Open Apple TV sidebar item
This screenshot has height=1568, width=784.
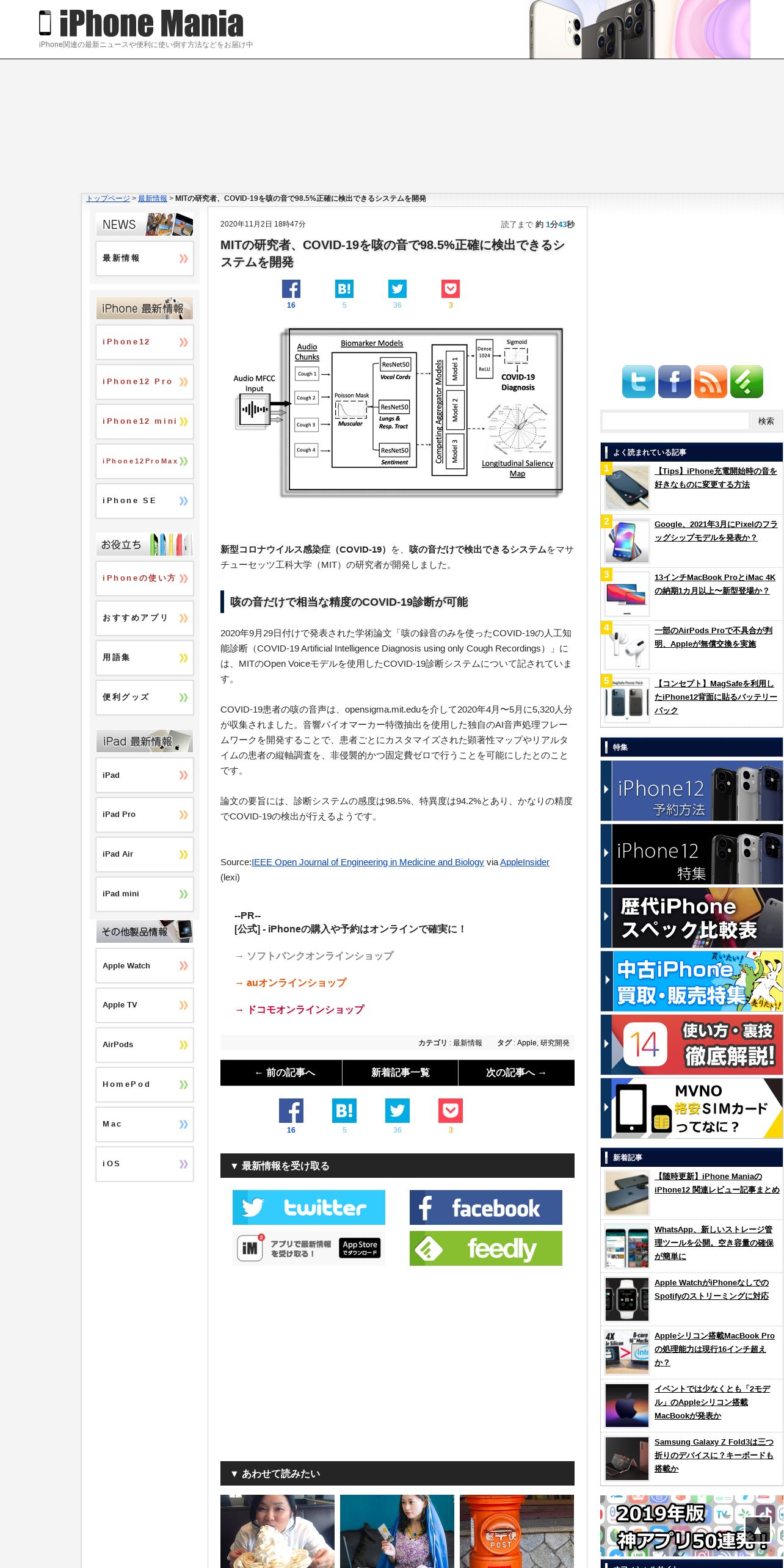coord(145,1005)
